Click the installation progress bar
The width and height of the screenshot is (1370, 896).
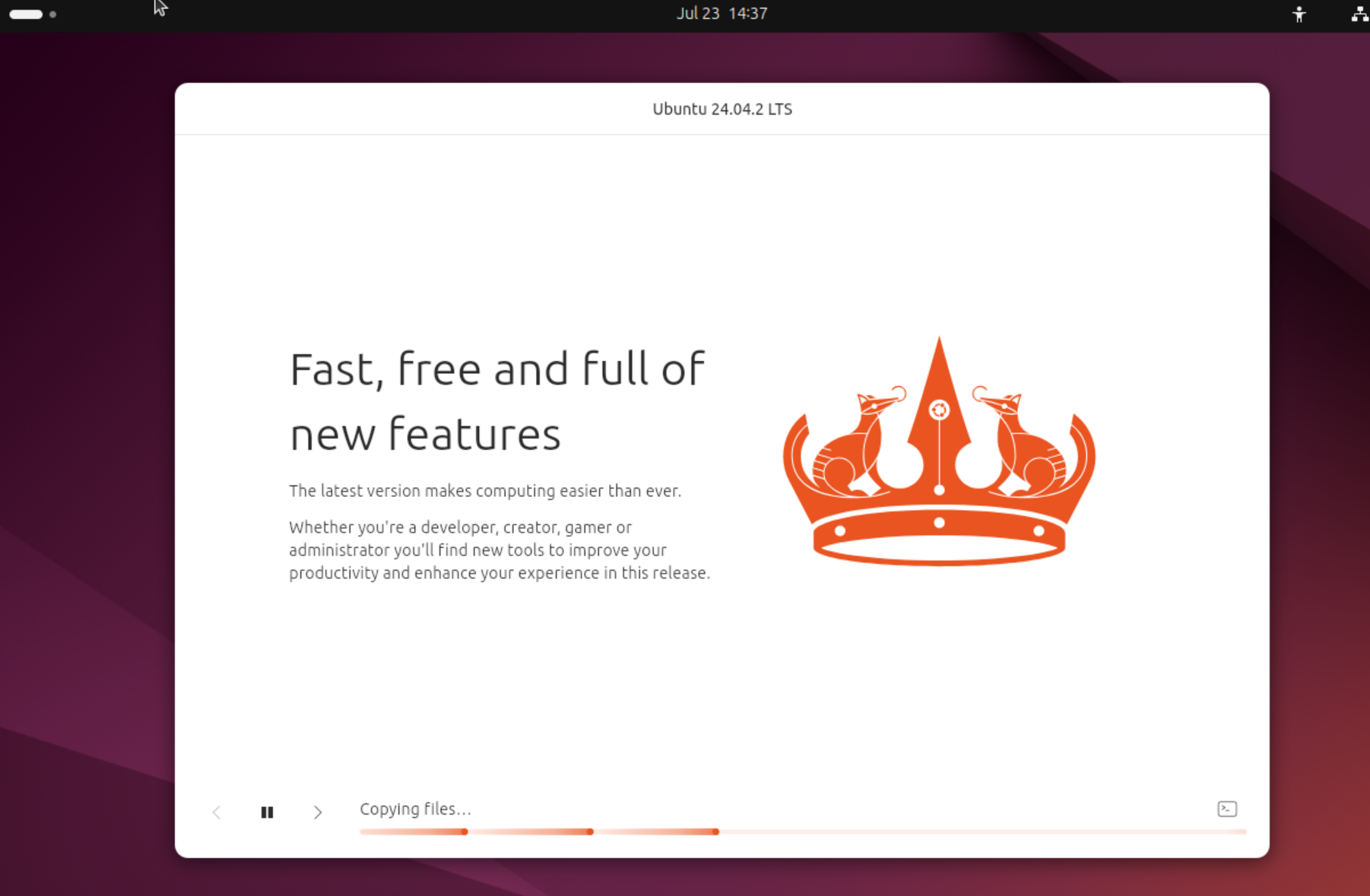coord(803,831)
